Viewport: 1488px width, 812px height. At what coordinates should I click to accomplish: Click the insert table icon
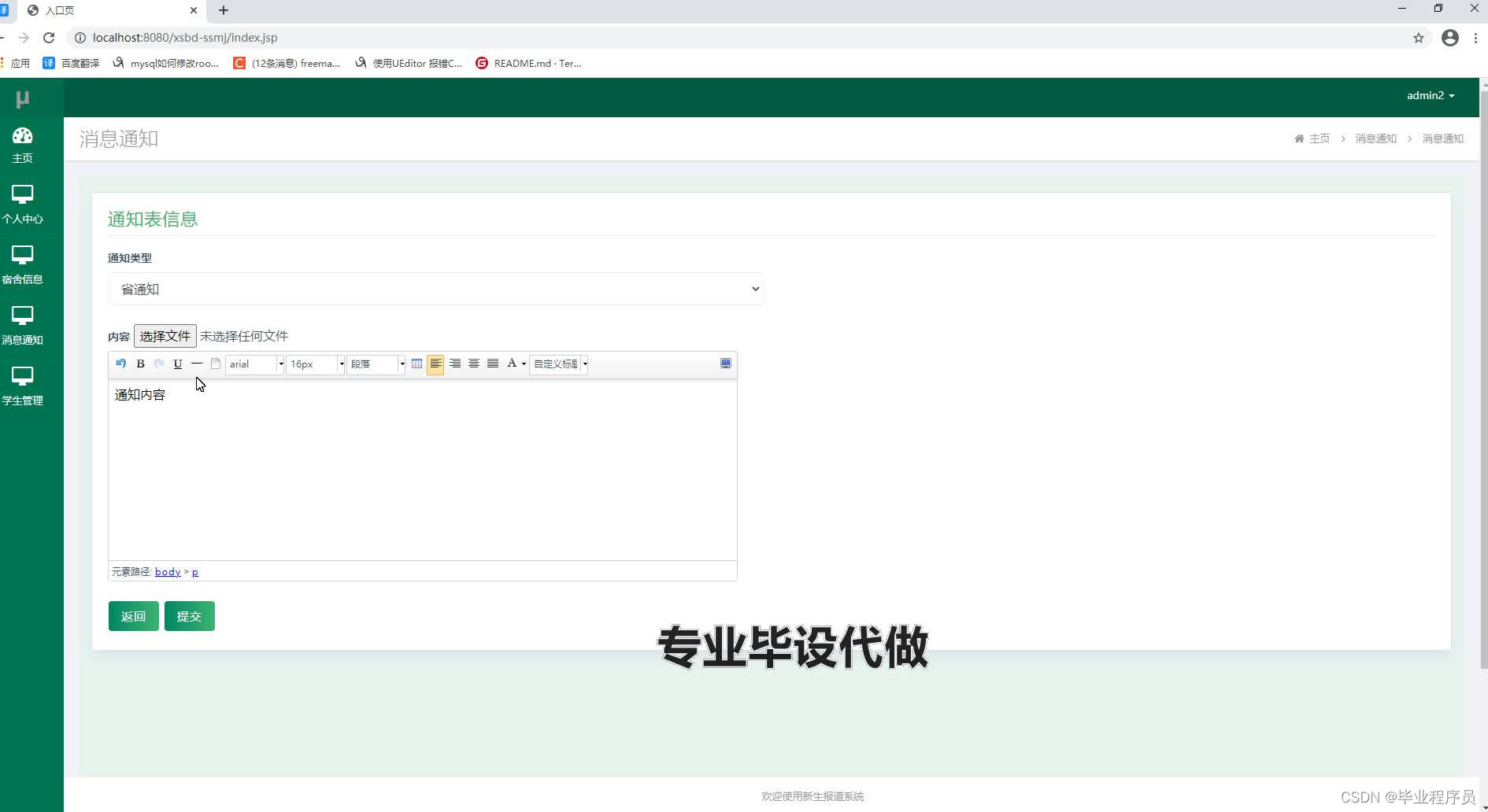pos(417,364)
